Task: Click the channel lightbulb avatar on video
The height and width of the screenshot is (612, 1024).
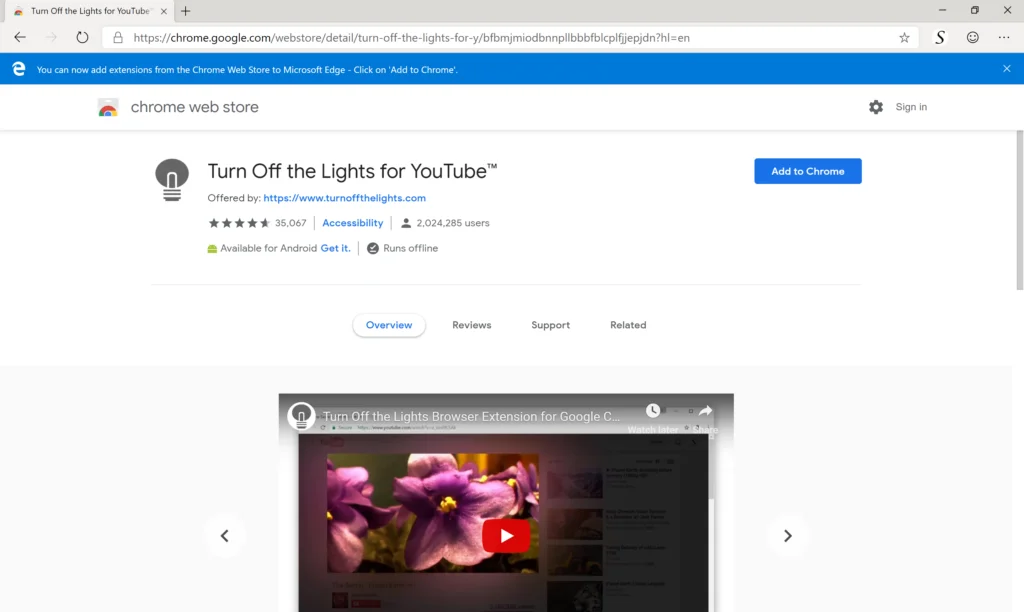Action: pos(301,416)
